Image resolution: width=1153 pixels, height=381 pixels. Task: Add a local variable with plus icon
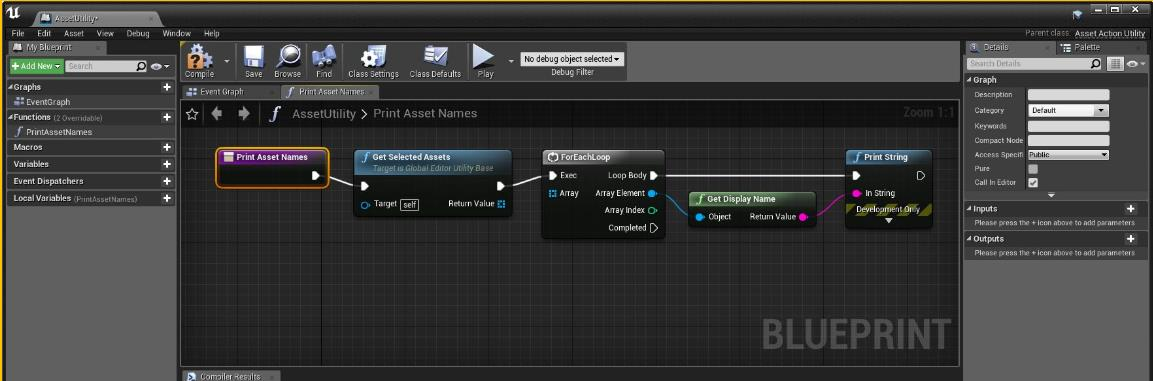click(167, 199)
